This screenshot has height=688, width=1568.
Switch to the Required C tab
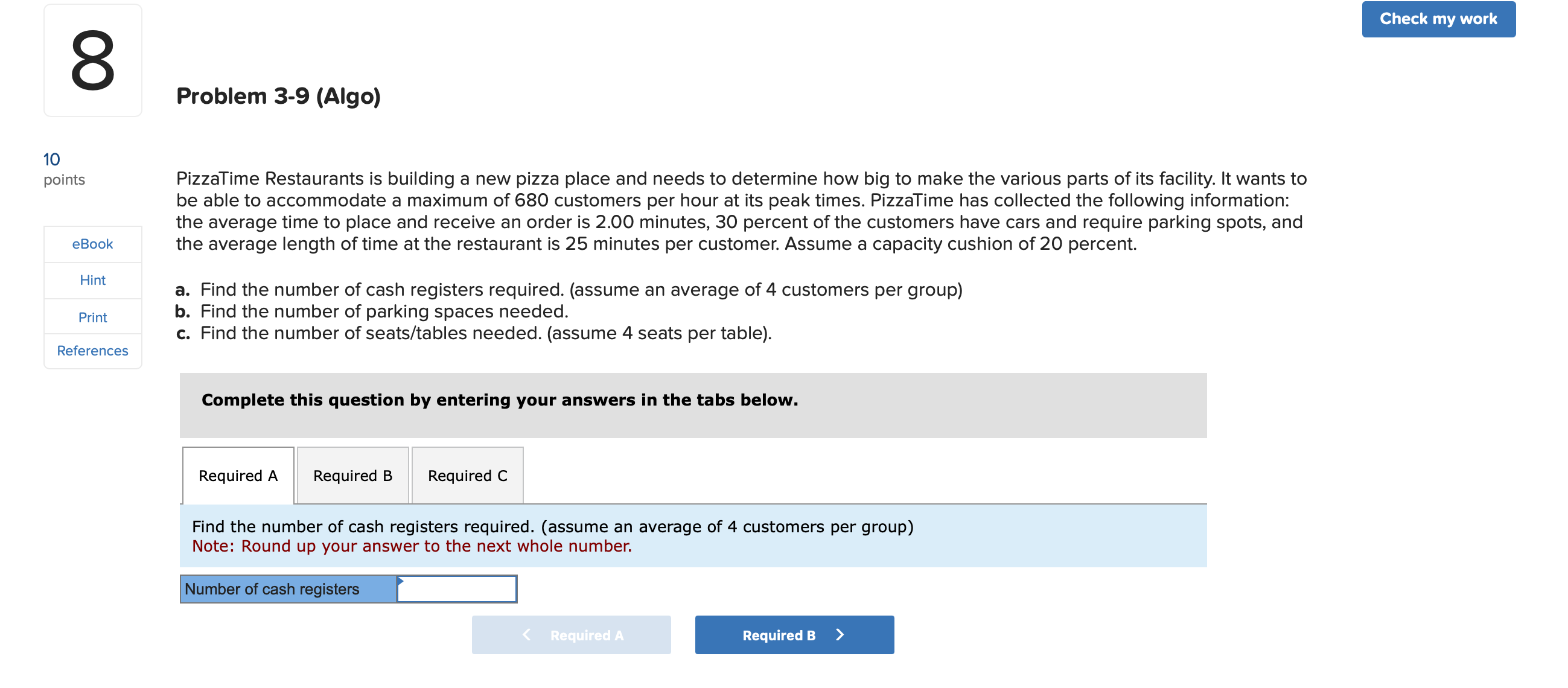[x=467, y=476]
